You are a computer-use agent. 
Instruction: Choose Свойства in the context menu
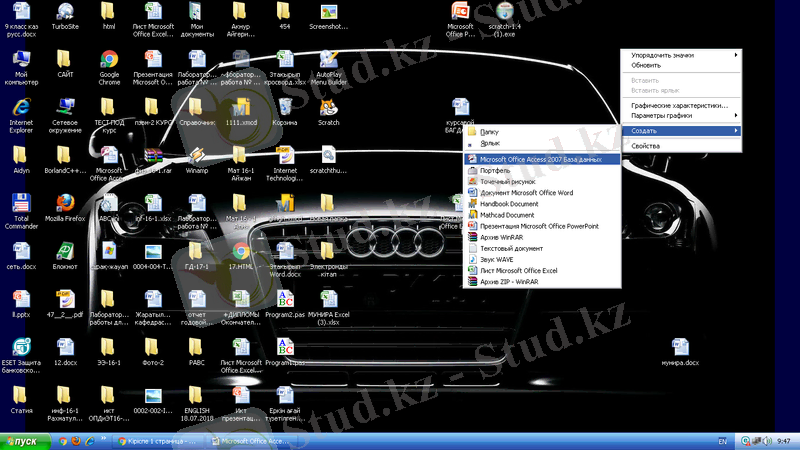point(646,146)
